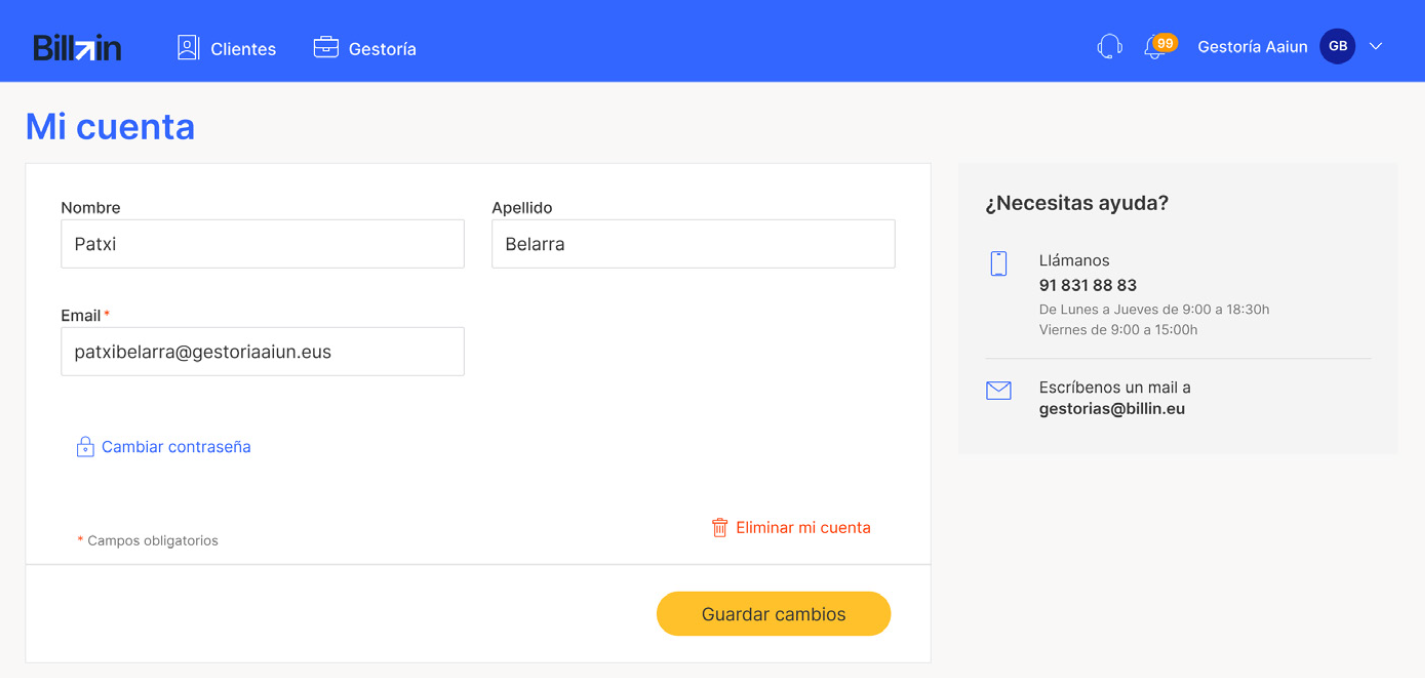Expand the account menu chevron

point(1375,46)
